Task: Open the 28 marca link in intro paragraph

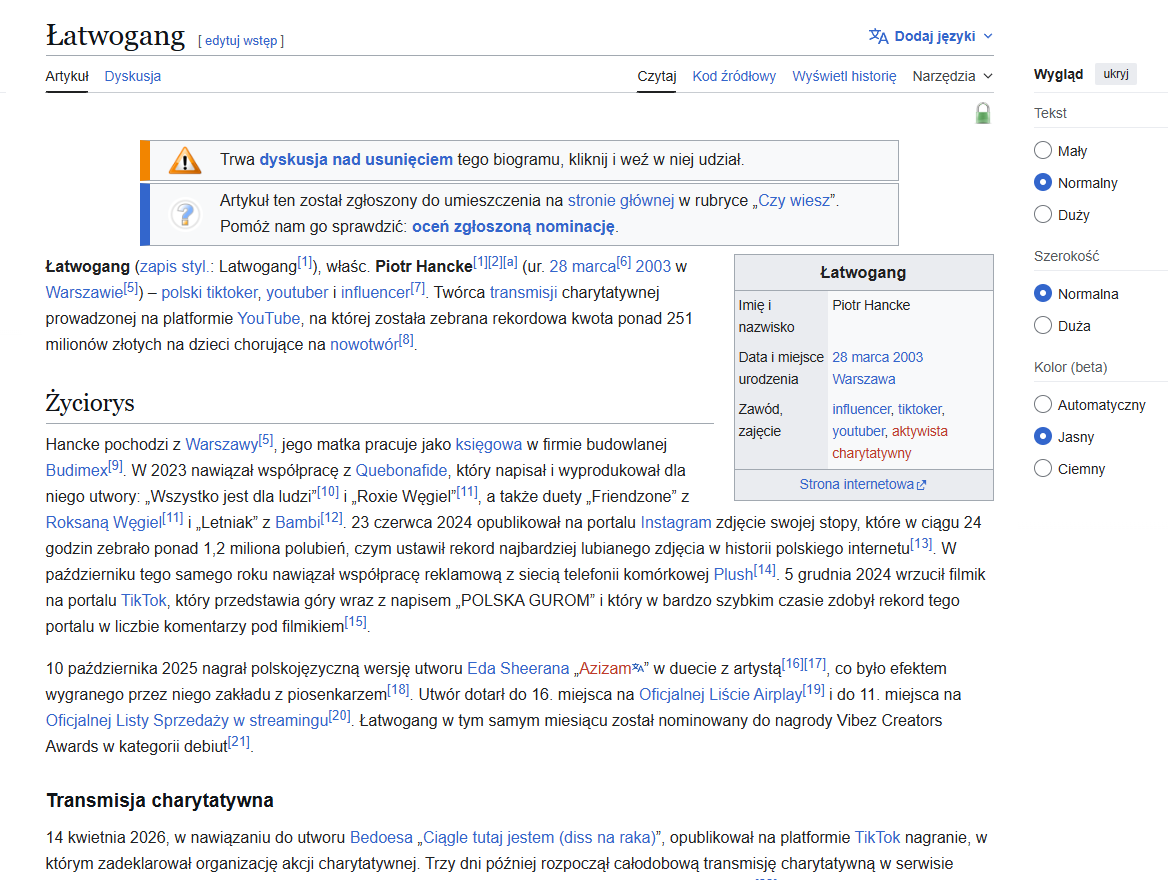Action: pos(583,266)
